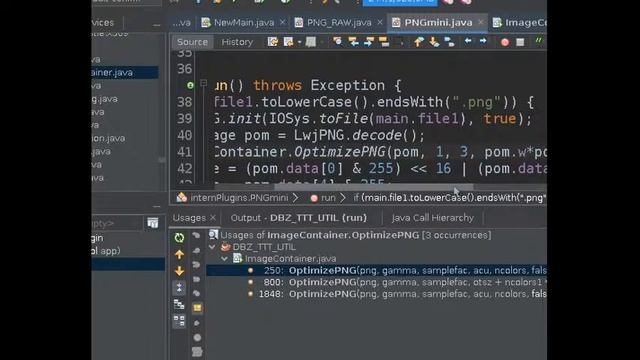The height and width of the screenshot is (360, 640).
Task: Close the Usages tab
Action: coord(213,218)
